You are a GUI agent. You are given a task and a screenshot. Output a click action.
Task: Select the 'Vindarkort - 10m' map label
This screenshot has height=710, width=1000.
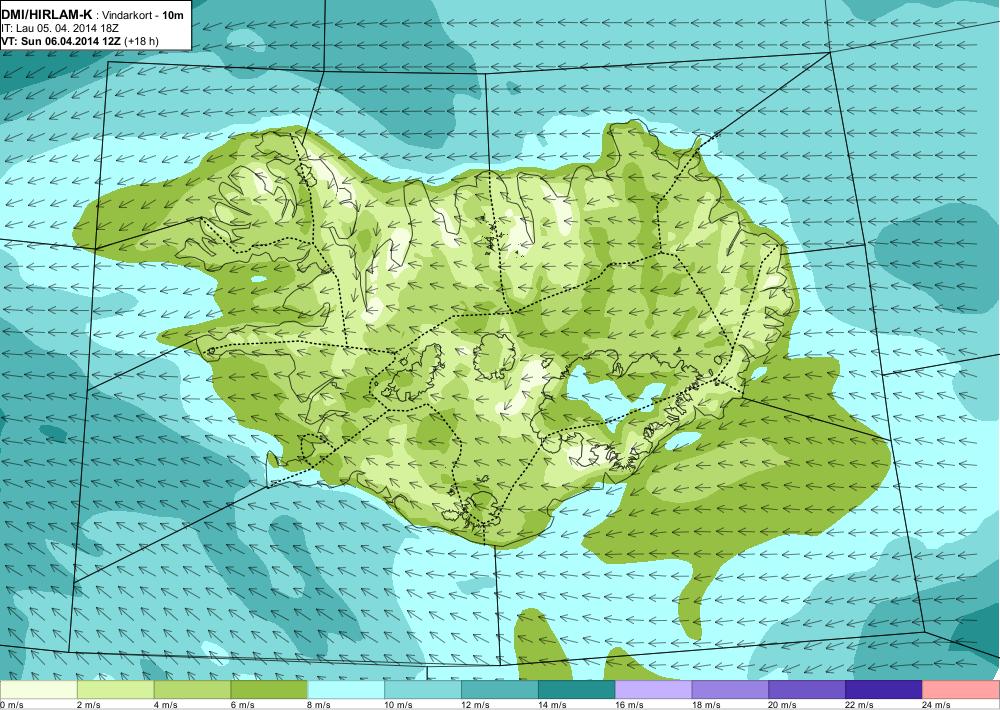coord(143,14)
